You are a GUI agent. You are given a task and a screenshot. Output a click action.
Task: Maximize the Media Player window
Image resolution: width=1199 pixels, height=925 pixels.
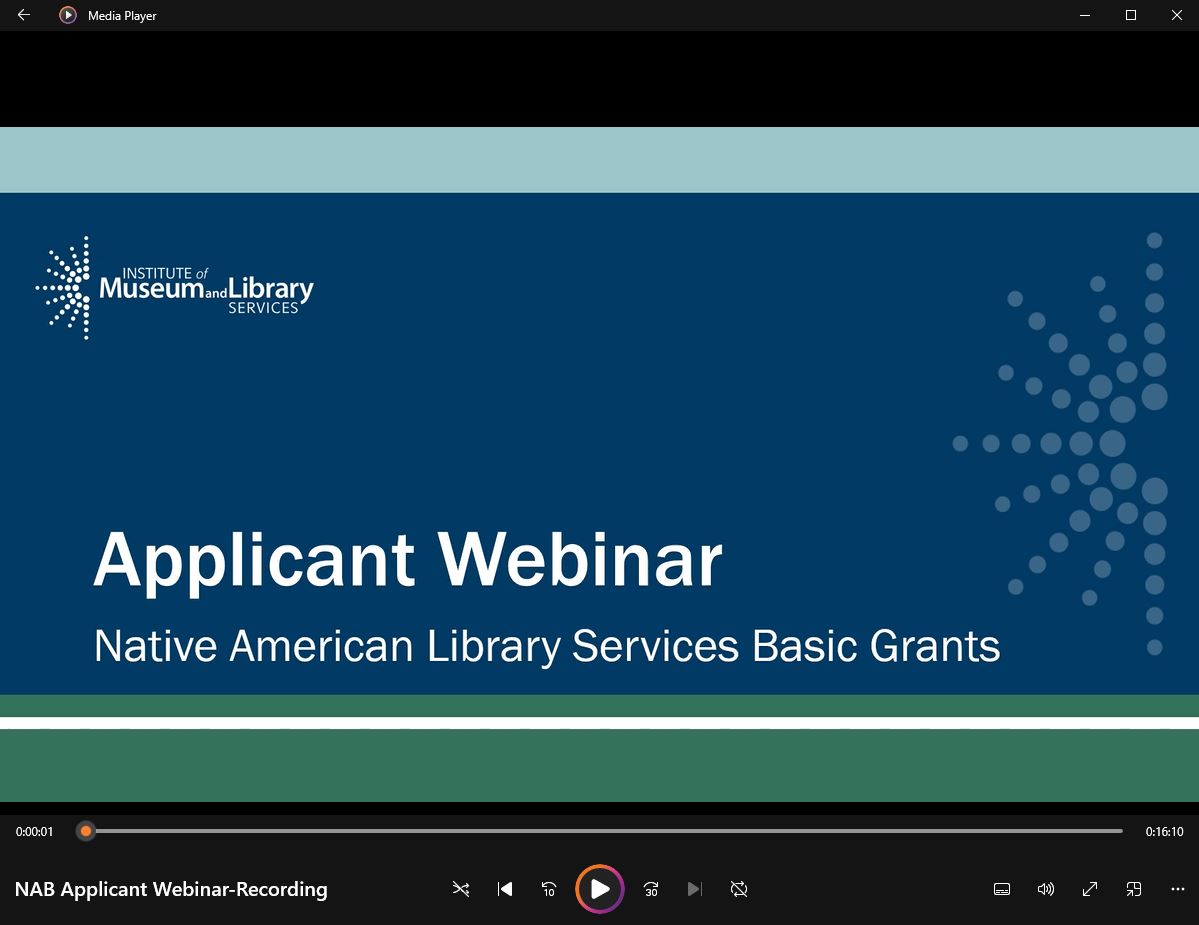[1130, 15]
